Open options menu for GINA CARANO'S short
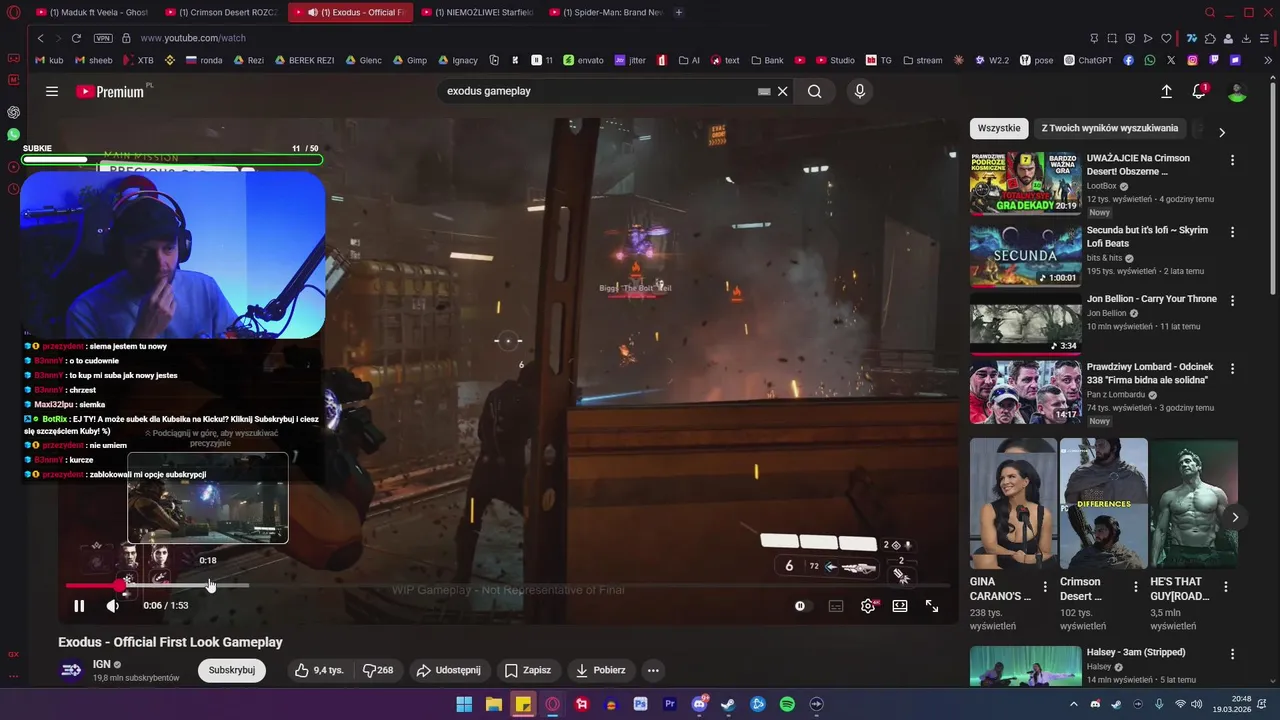Image resolution: width=1280 pixels, height=720 pixels. 1045,587
